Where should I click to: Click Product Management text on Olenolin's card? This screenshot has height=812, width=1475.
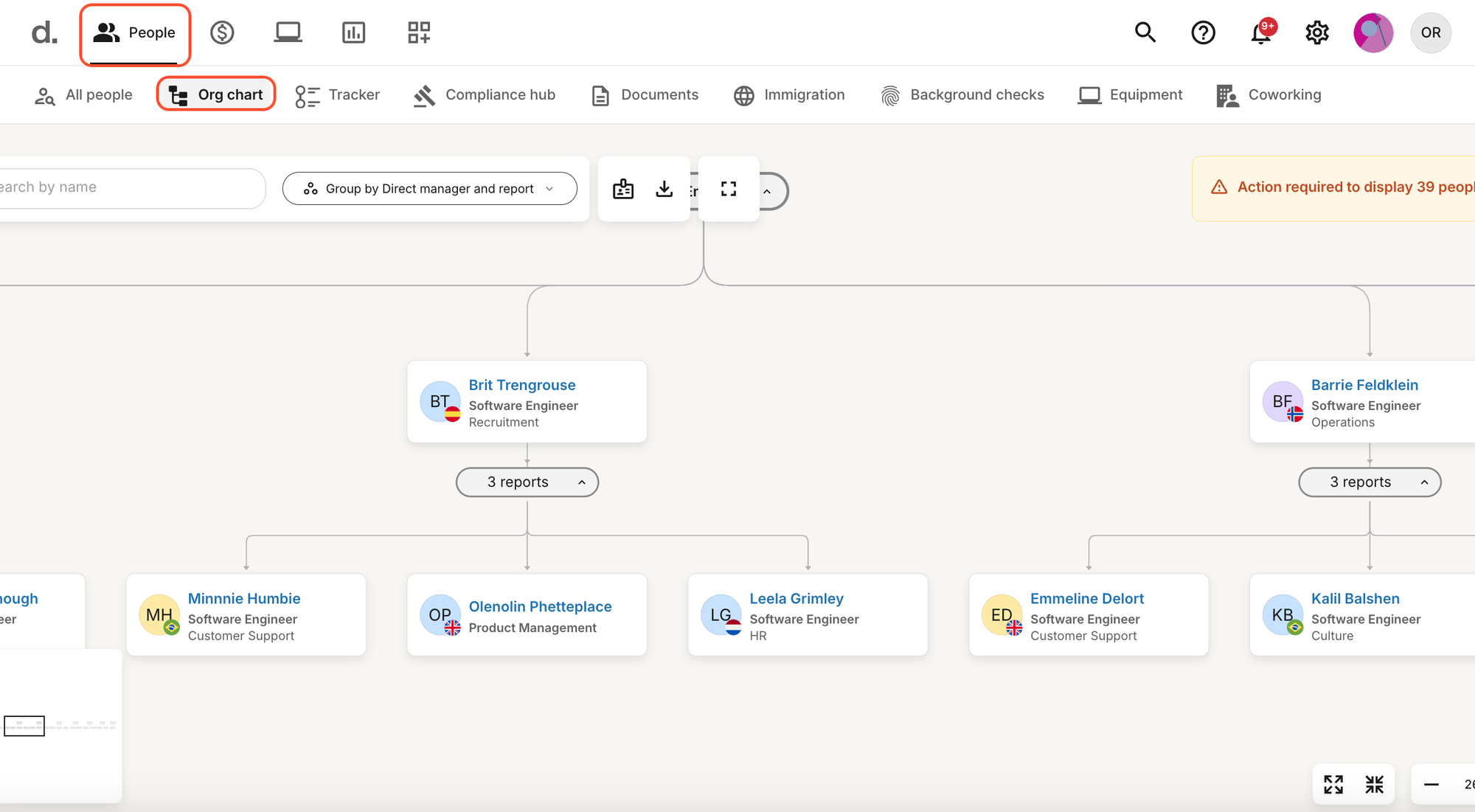point(532,628)
